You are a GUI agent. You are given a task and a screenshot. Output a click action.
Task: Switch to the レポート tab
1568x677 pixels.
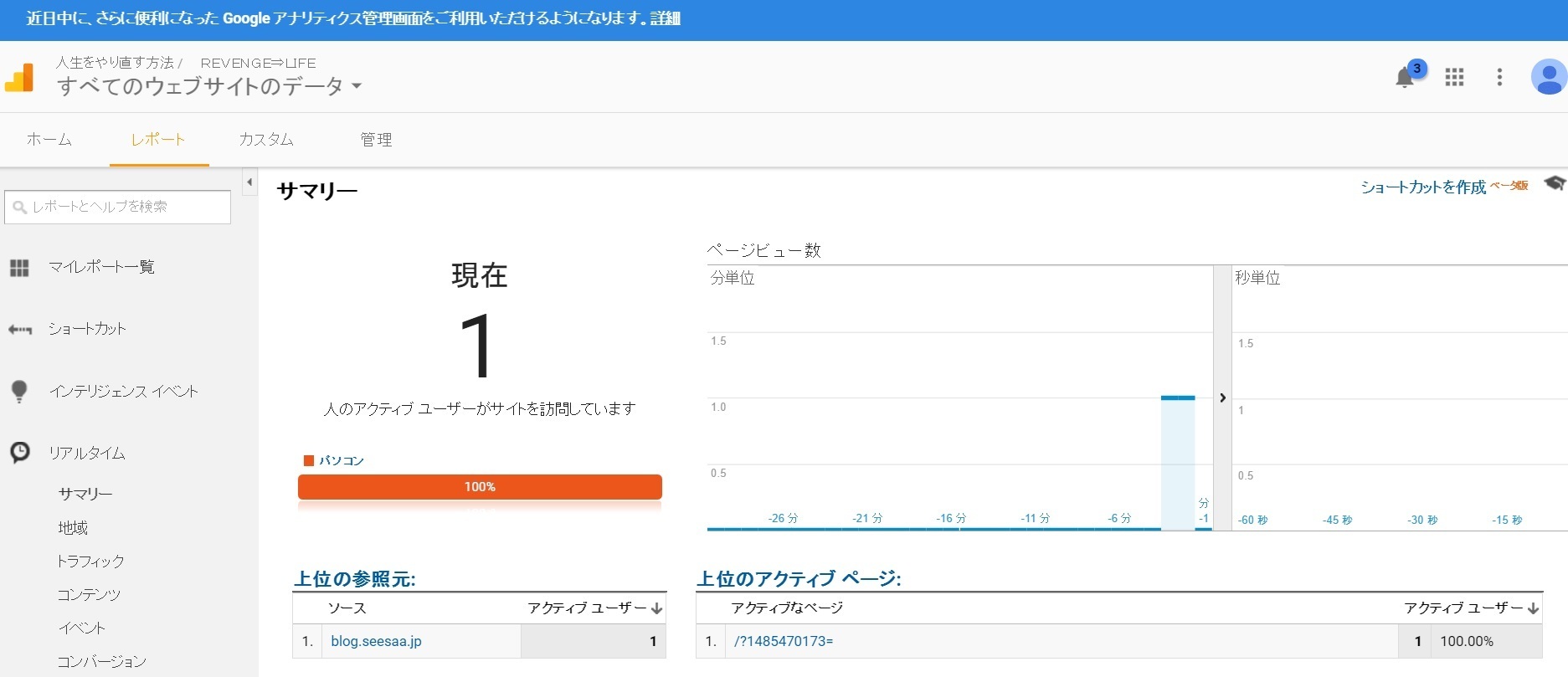(x=158, y=140)
